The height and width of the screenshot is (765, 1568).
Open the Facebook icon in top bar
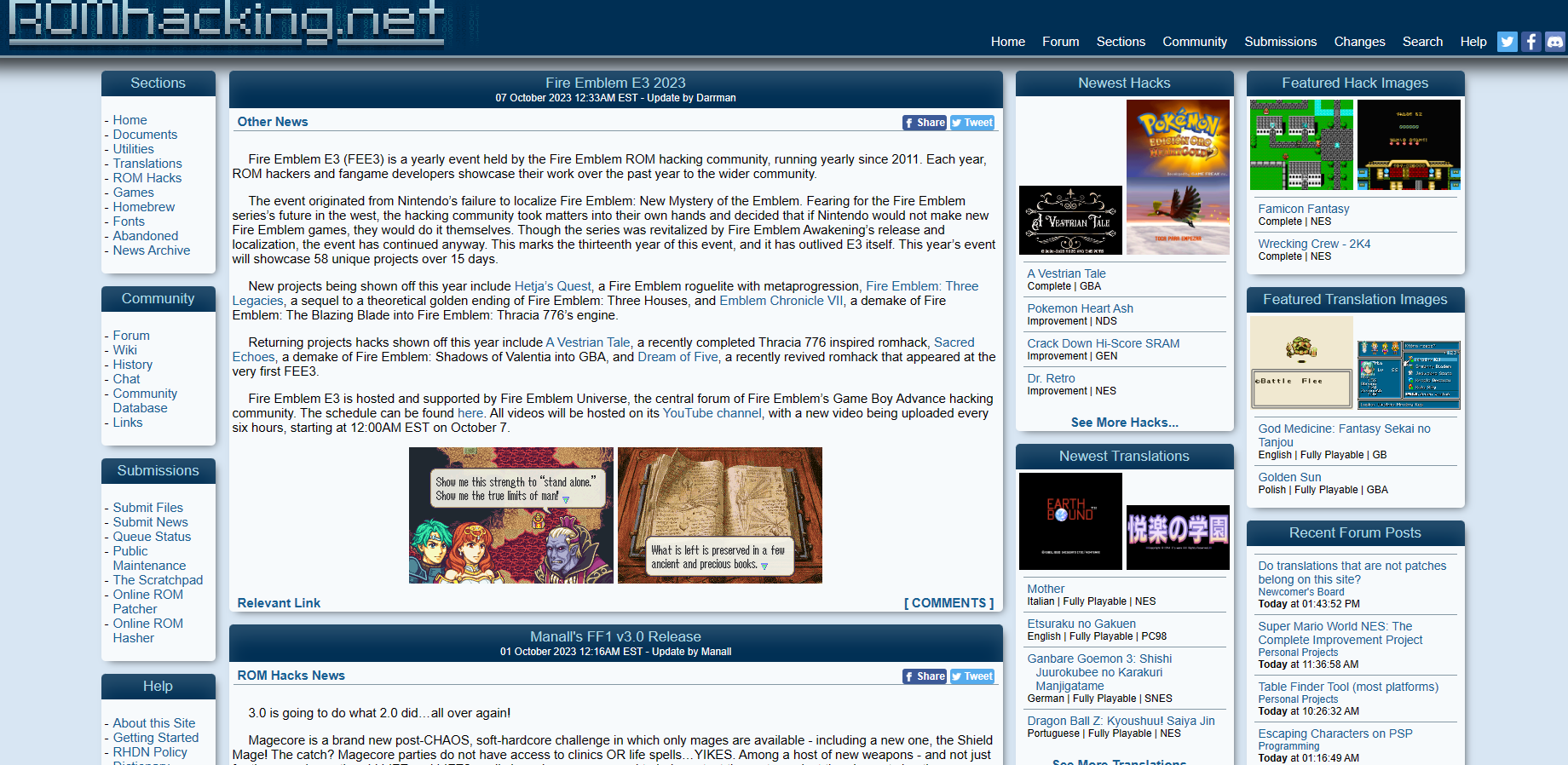click(x=1531, y=42)
